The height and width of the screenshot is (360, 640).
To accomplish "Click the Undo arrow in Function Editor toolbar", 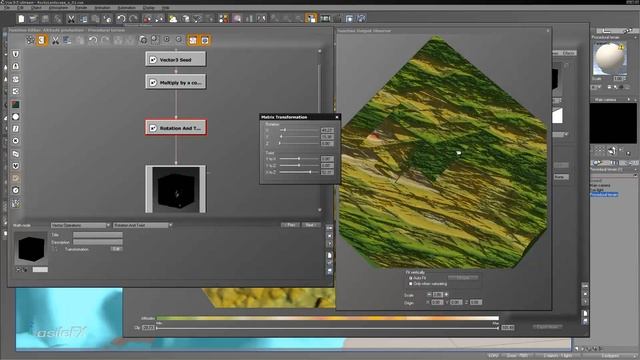I will (x=93, y=40).
